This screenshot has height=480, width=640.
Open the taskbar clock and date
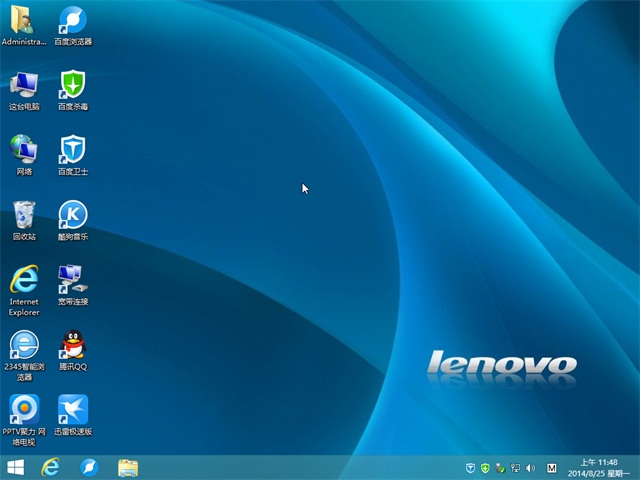pos(598,467)
